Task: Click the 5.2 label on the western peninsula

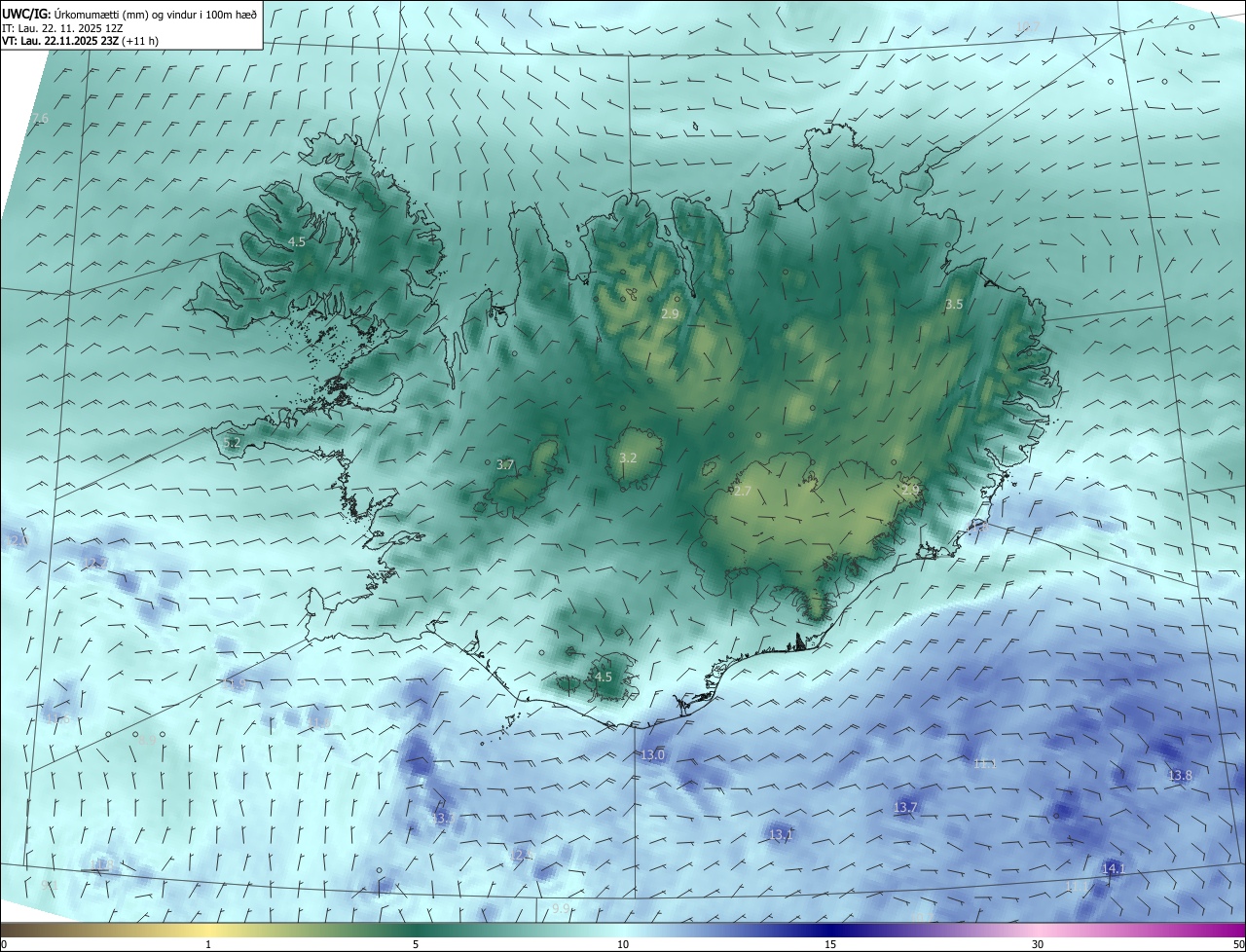Action: click(x=232, y=443)
